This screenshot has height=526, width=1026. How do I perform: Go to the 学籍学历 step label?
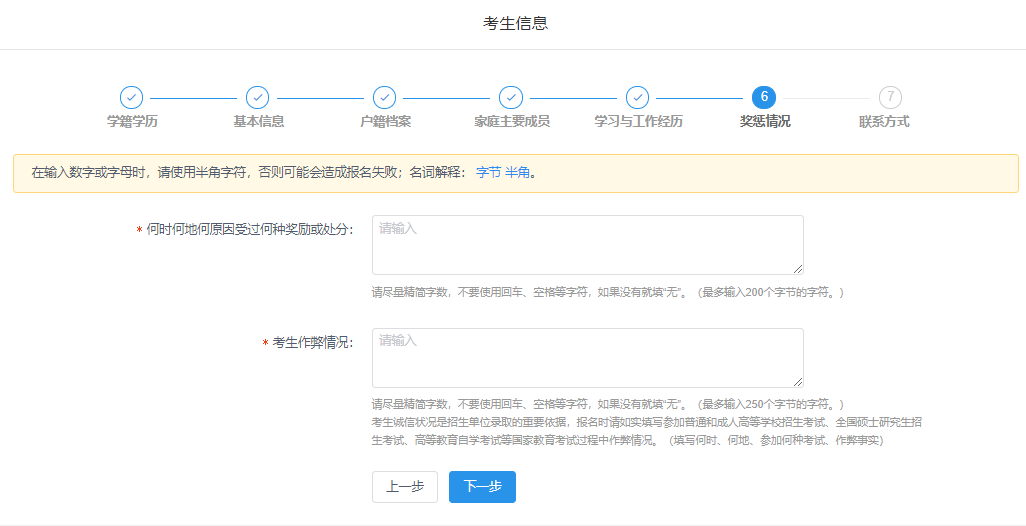[x=132, y=121]
